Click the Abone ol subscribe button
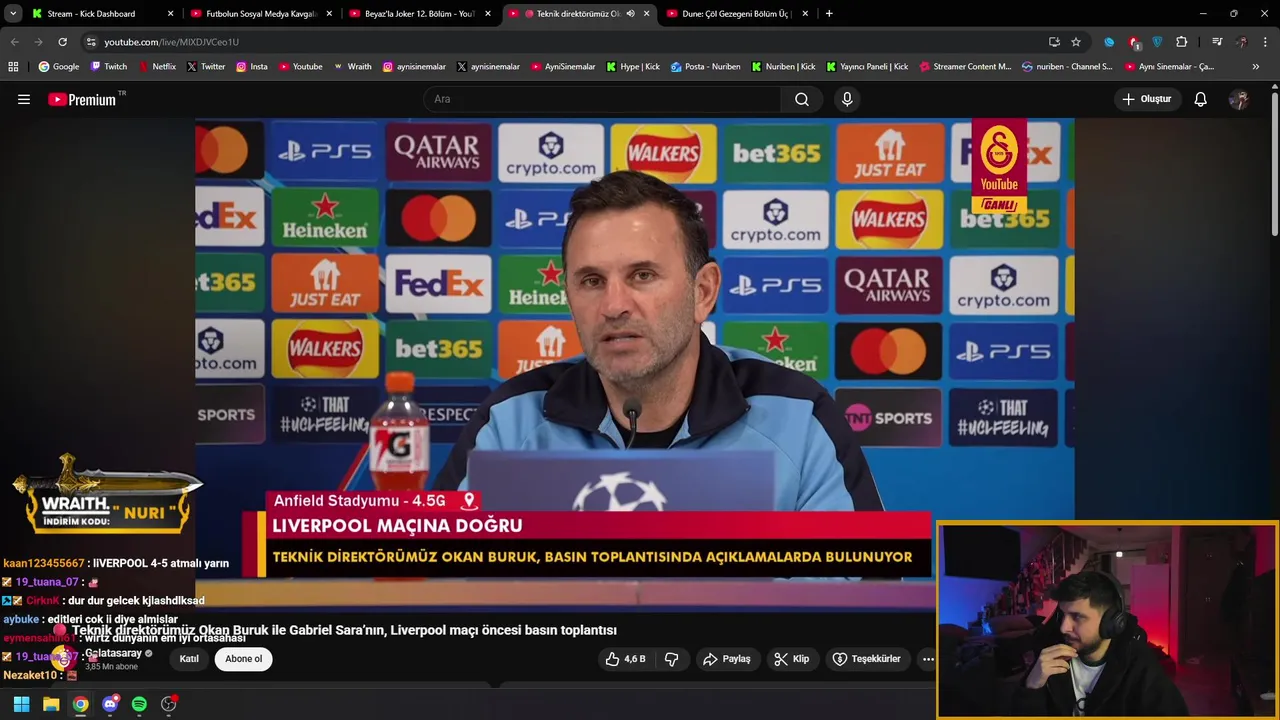Viewport: 1280px width, 720px height. click(x=244, y=659)
